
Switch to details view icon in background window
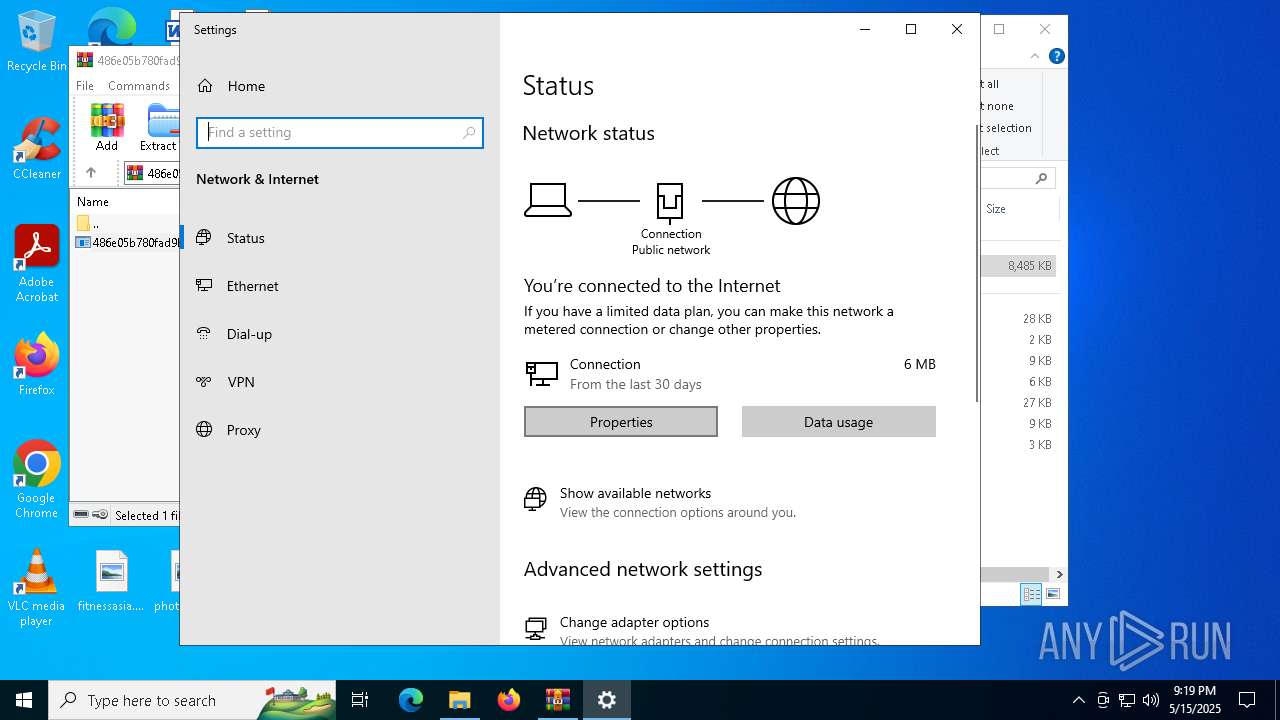pos(1031,594)
